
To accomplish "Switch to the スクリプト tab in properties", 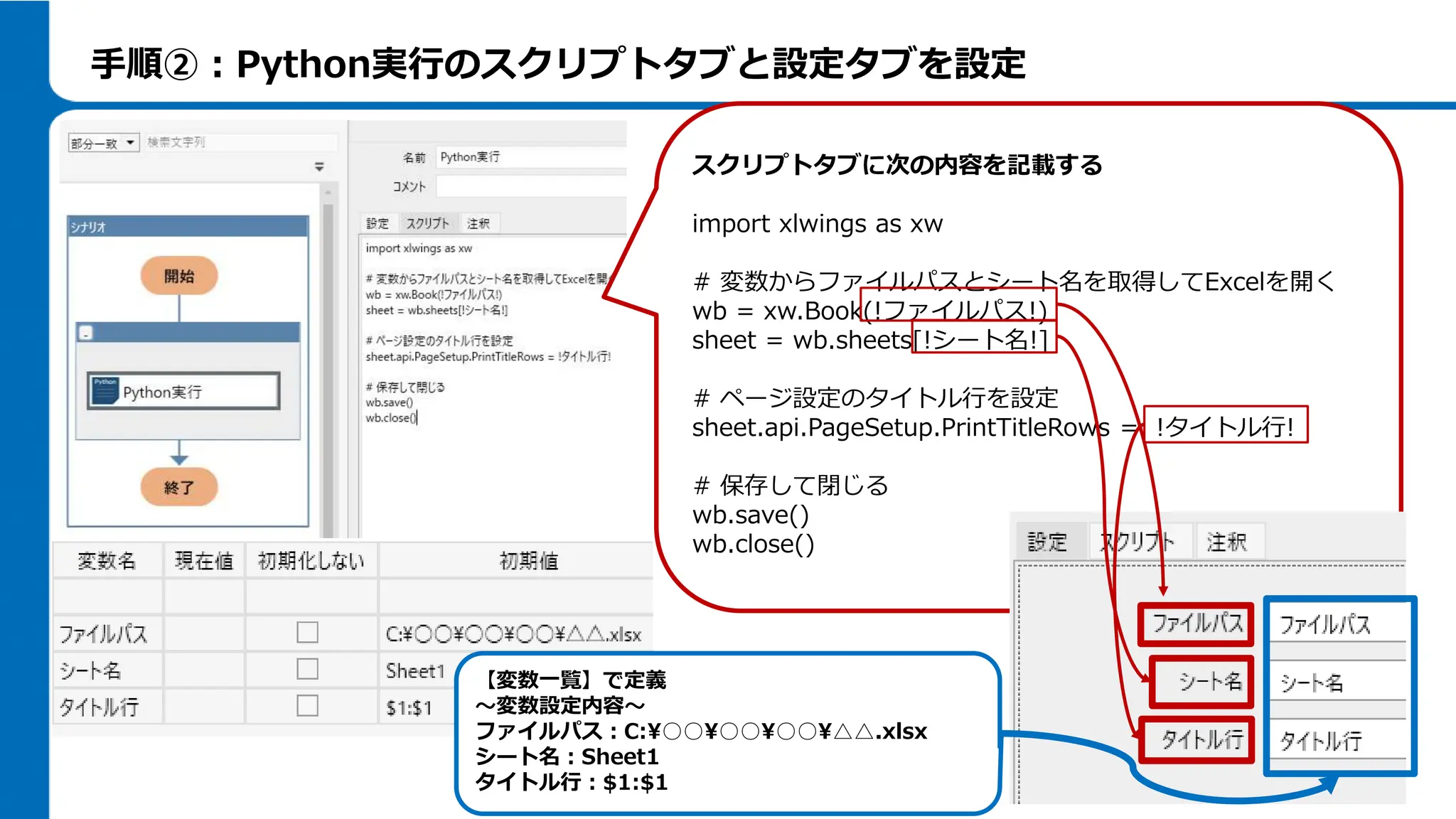I will point(427,223).
